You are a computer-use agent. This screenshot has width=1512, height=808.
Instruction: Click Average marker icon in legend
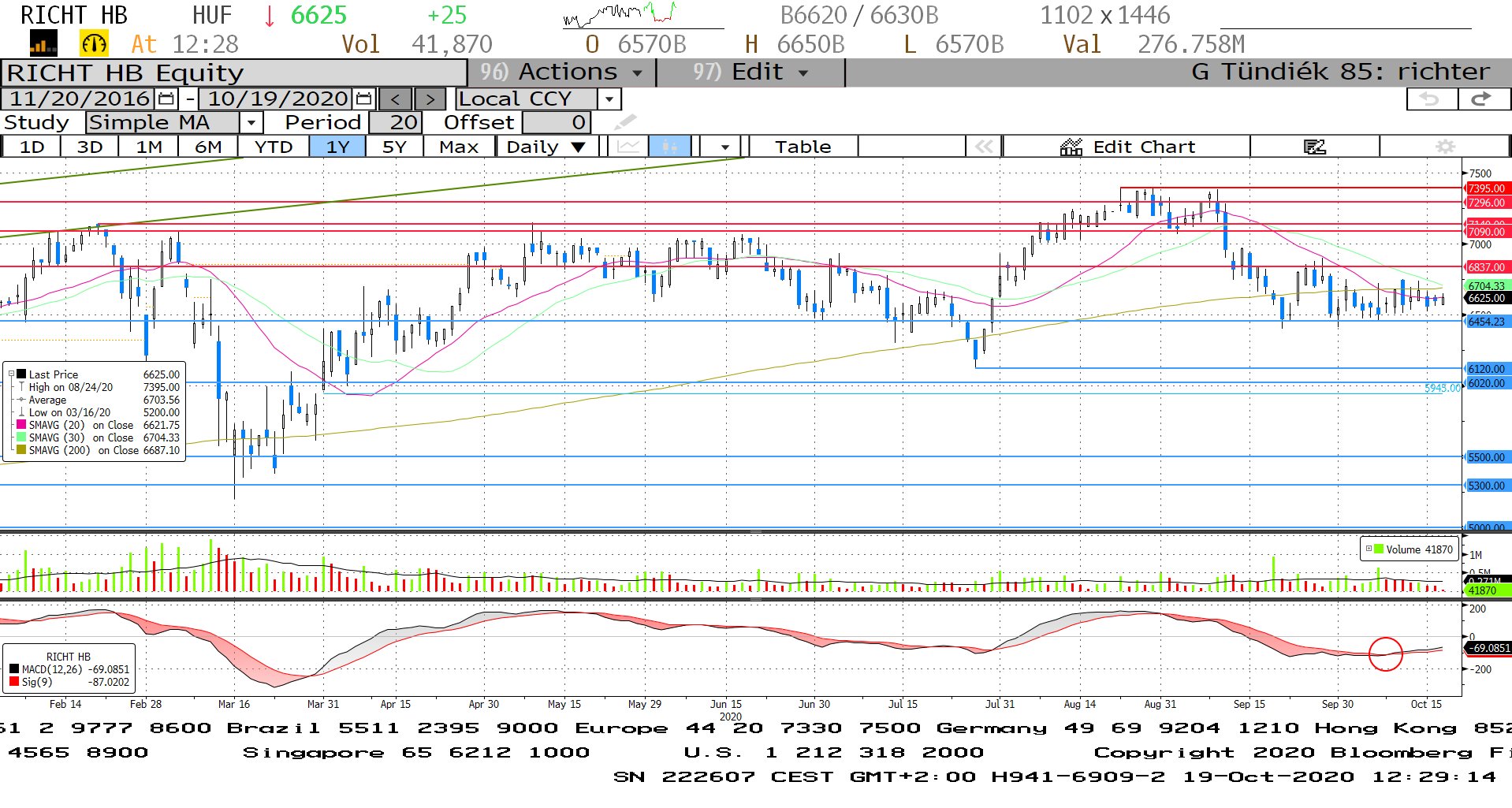coord(22,400)
